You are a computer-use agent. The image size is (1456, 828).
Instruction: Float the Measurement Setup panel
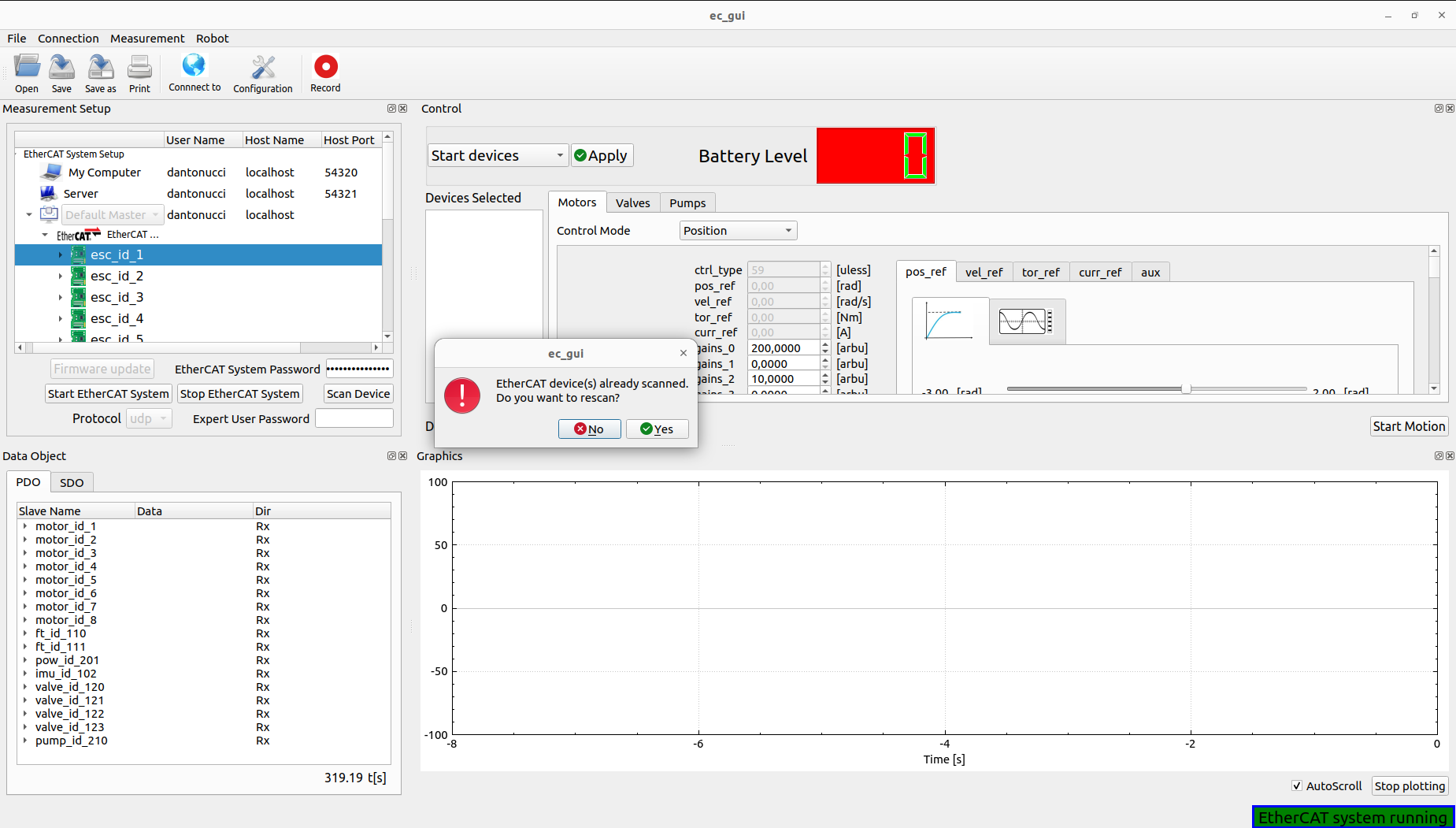click(x=391, y=109)
